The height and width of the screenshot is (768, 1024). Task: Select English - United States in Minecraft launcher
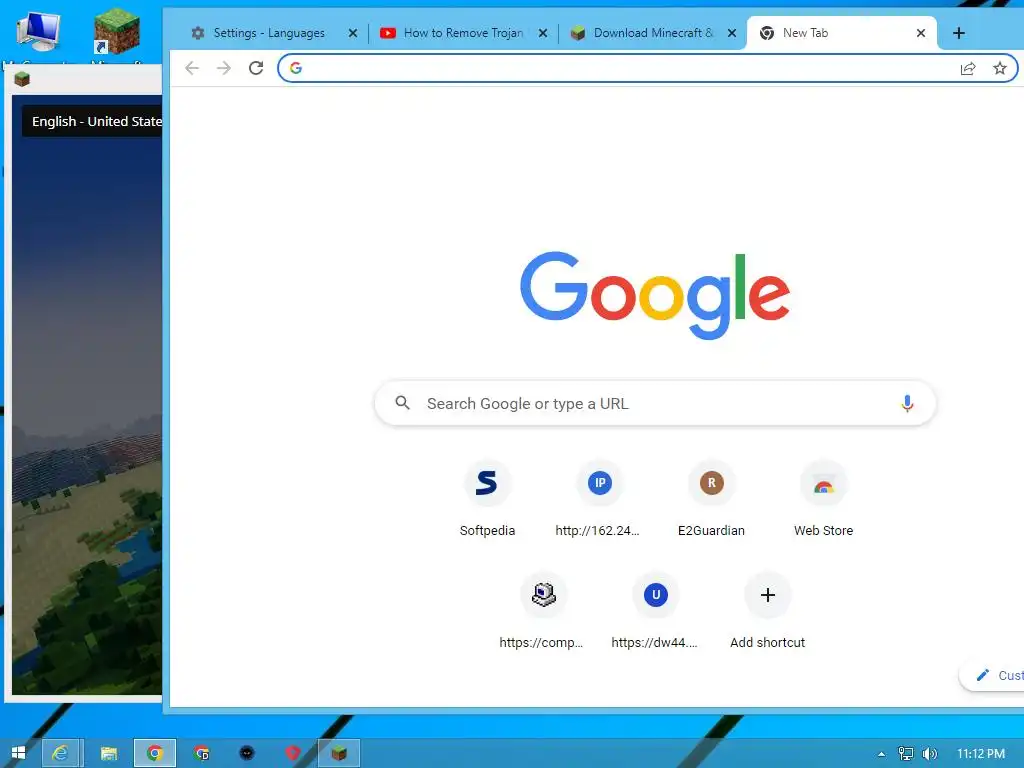tap(92, 121)
